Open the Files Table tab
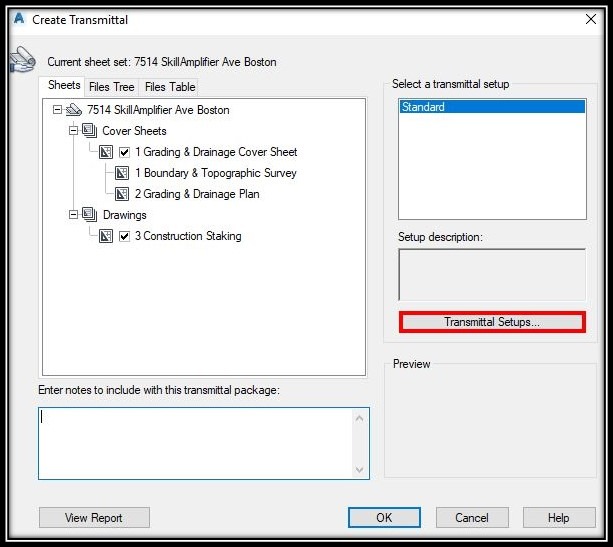Image resolution: width=613 pixels, height=547 pixels. [170, 87]
